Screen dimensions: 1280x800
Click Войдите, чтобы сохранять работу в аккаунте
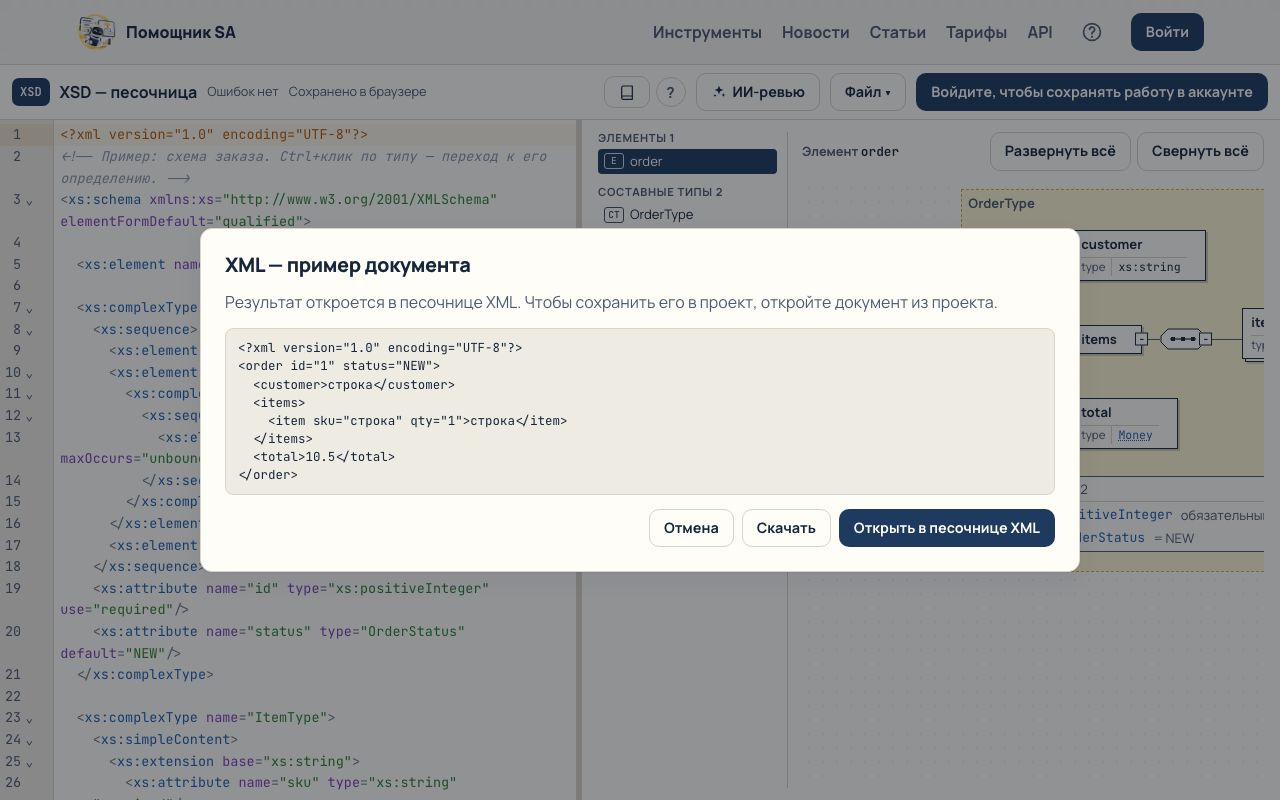[x=1092, y=92]
